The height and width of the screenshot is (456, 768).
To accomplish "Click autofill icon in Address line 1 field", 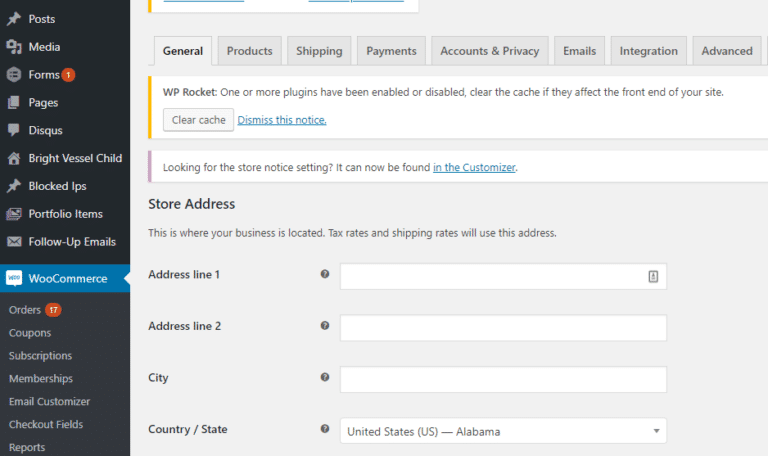I will click(653, 277).
